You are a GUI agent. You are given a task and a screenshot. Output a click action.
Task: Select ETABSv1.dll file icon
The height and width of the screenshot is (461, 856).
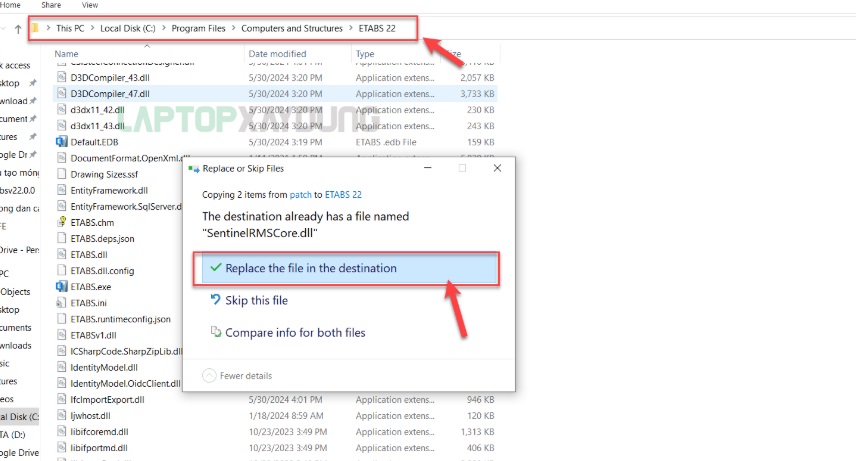pos(62,335)
